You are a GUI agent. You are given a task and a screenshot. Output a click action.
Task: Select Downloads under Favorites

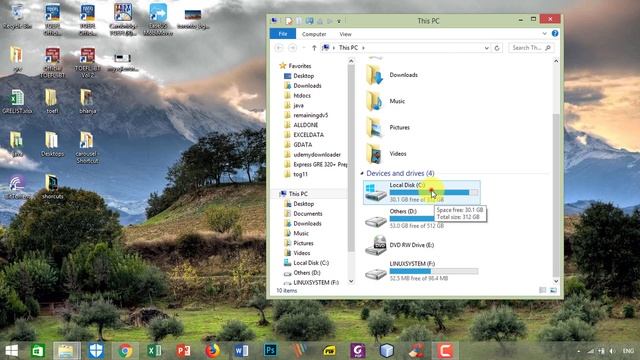(307, 86)
